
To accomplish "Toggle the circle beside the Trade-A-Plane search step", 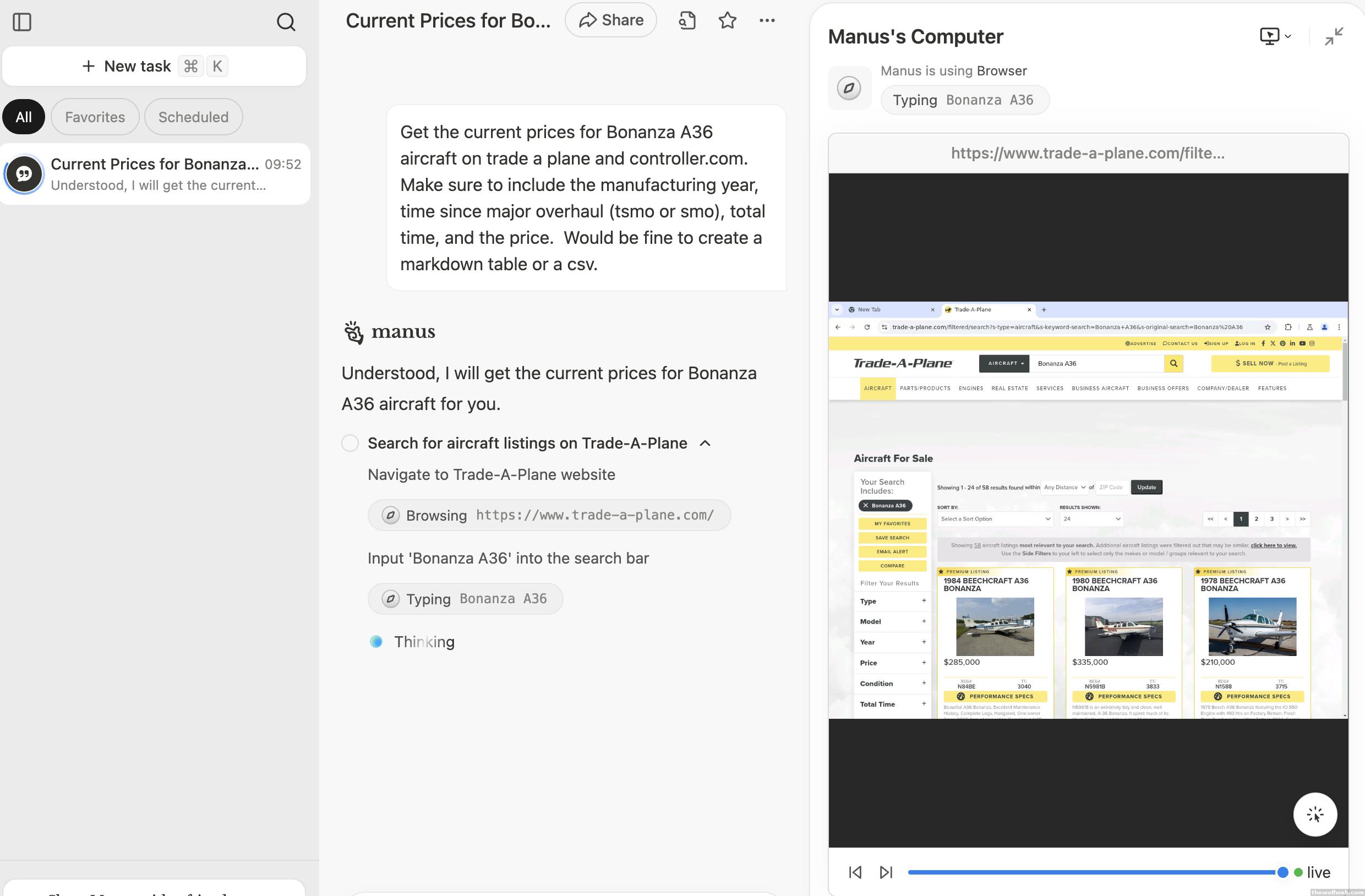I will [350, 443].
